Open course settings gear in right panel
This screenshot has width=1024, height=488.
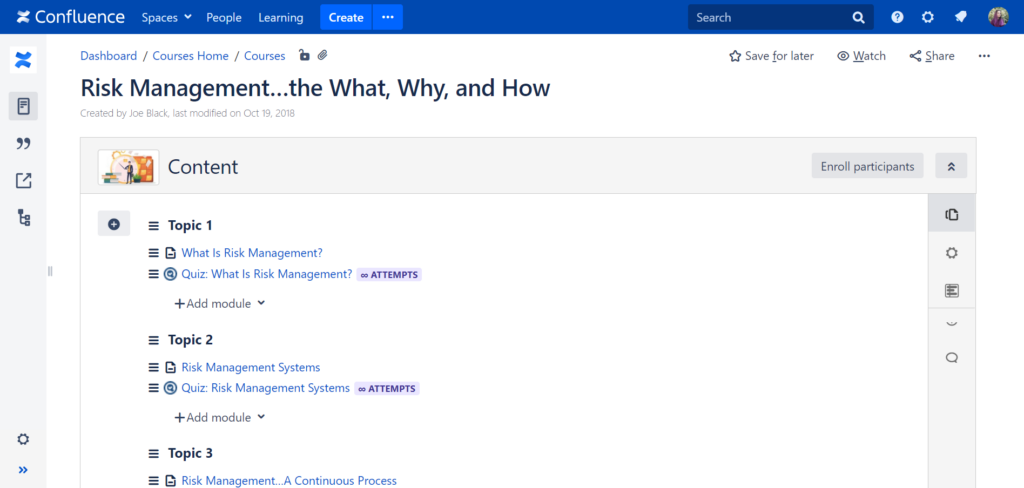952,253
